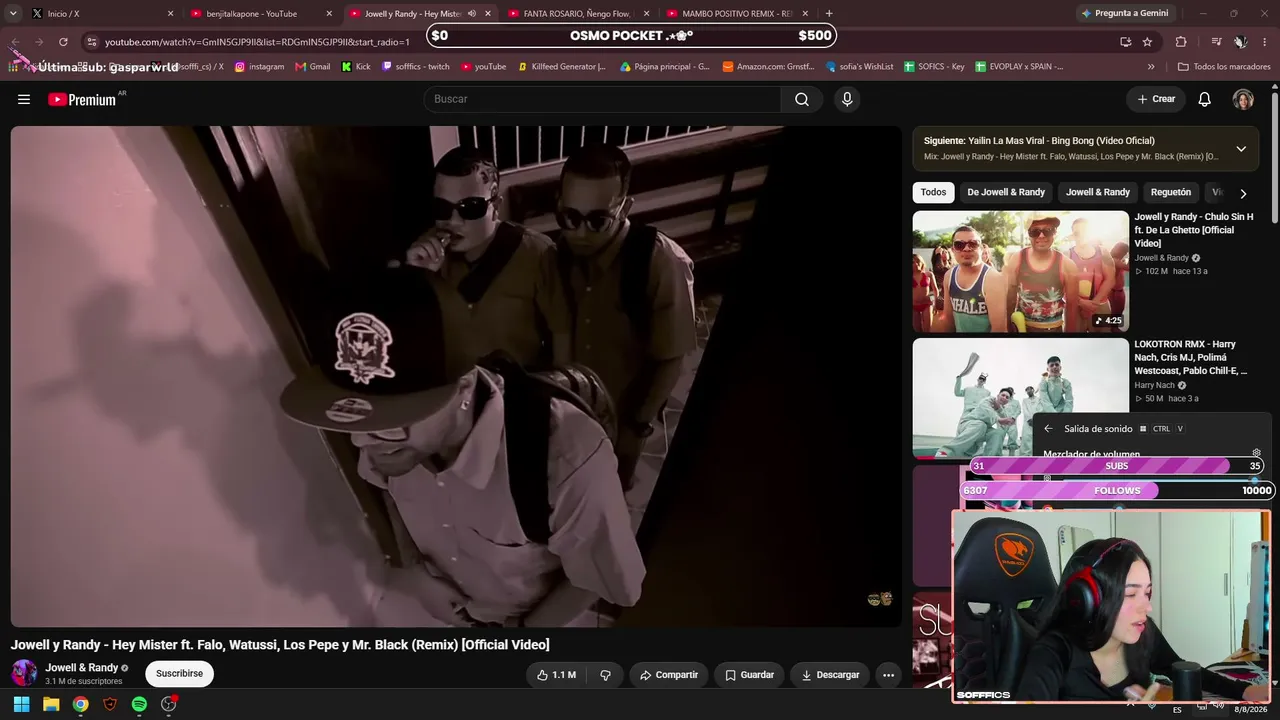Show more filter chips arrow

(x=1243, y=193)
